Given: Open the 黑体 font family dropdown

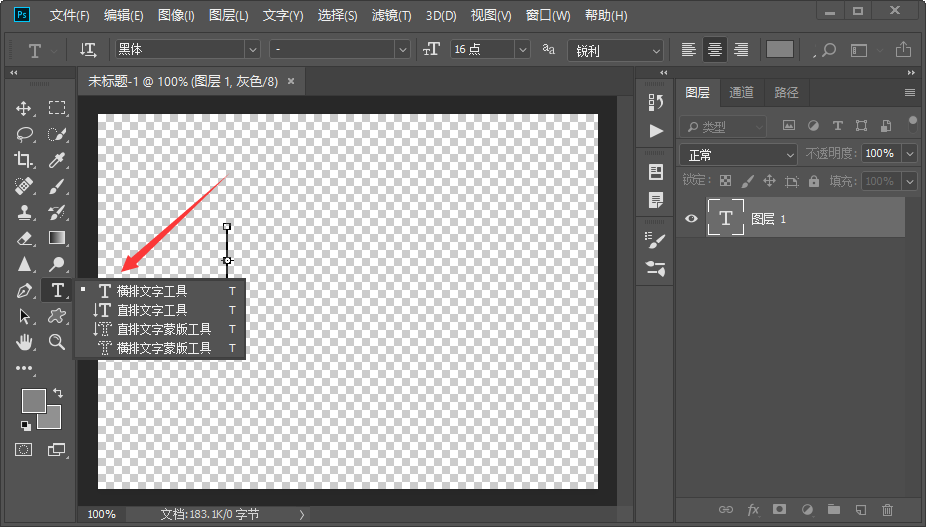Looking at the screenshot, I should pos(251,50).
